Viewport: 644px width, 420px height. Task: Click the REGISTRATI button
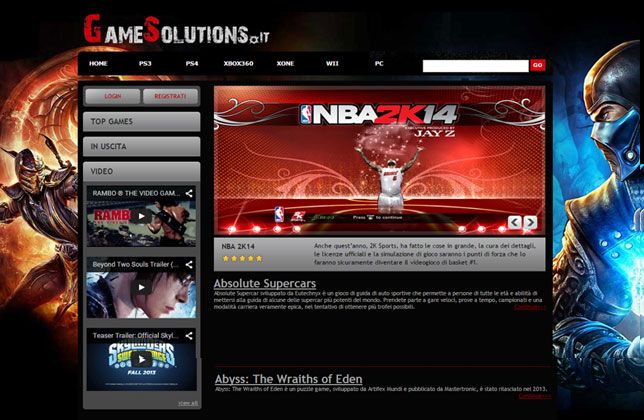[x=170, y=96]
